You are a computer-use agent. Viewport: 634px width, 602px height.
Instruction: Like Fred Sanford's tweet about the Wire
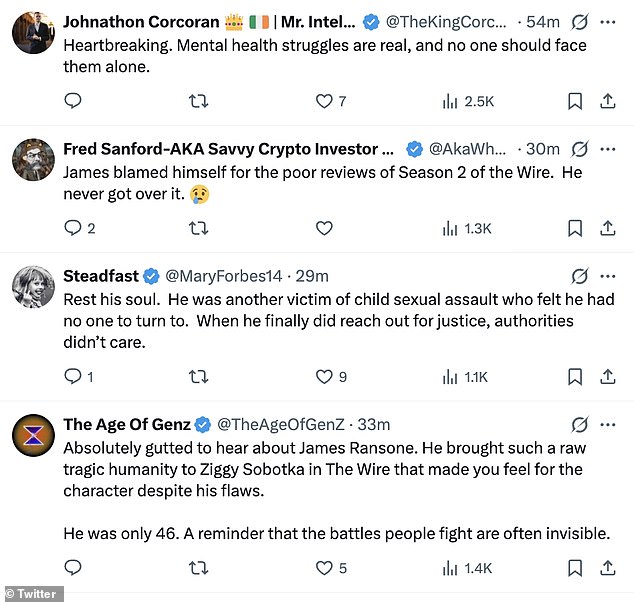[324, 228]
